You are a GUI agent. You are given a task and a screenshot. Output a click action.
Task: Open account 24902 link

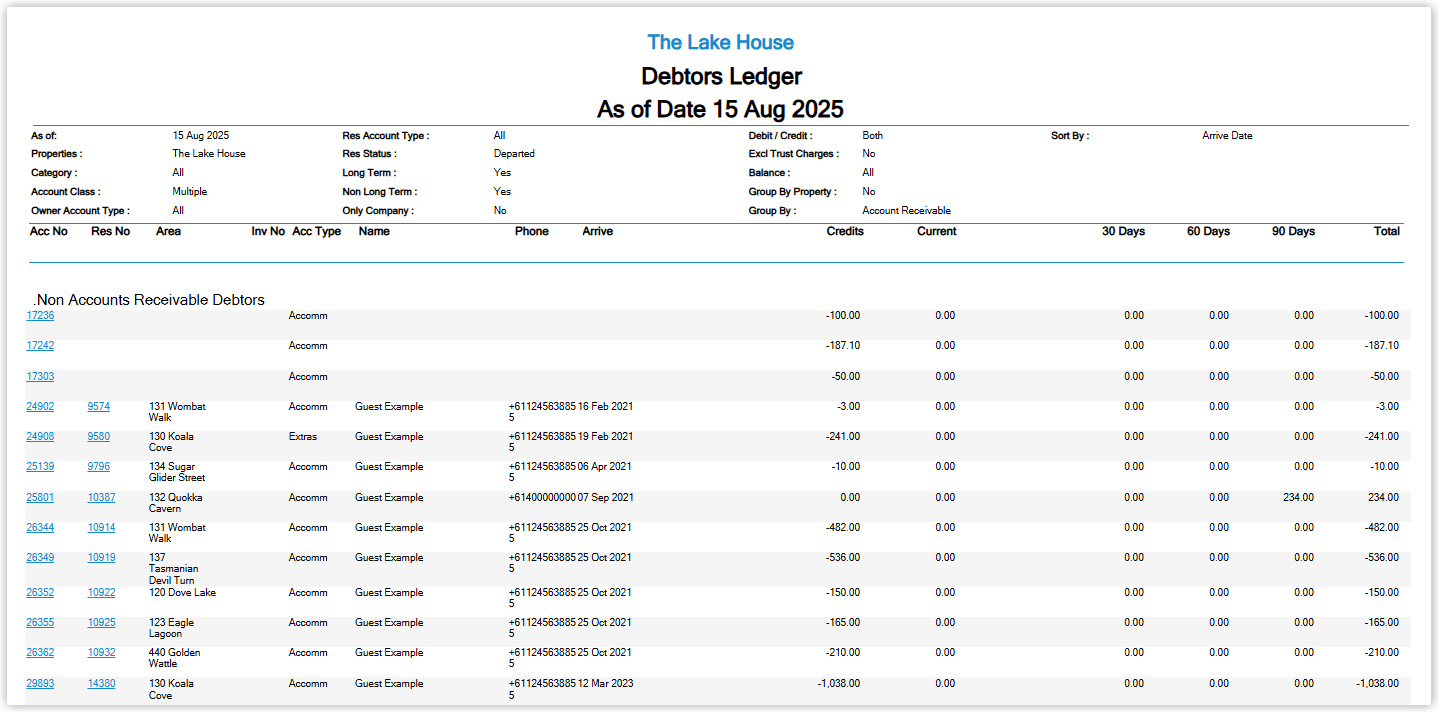[x=40, y=407]
